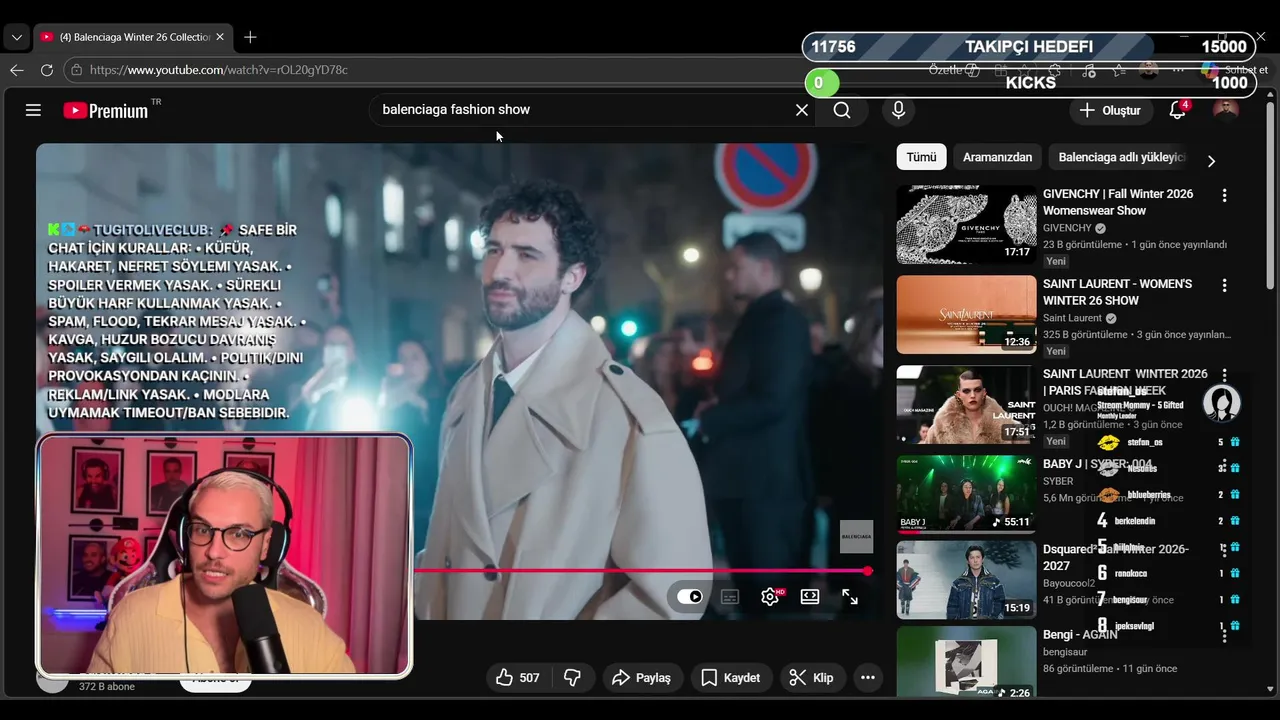Like the video with 507 likes
1280x720 pixels.
[518, 678]
